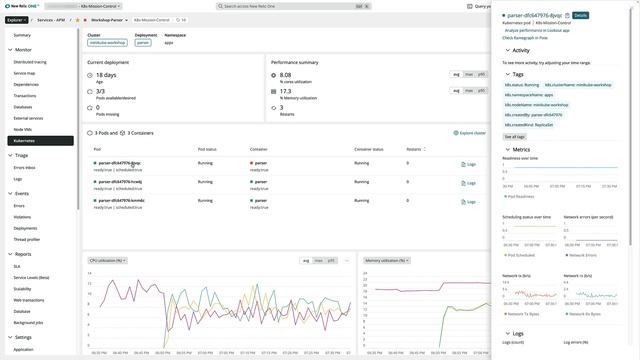Click the Pod Readiness legend color dot
This screenshot has width=640, height=360.
(506, 197)
